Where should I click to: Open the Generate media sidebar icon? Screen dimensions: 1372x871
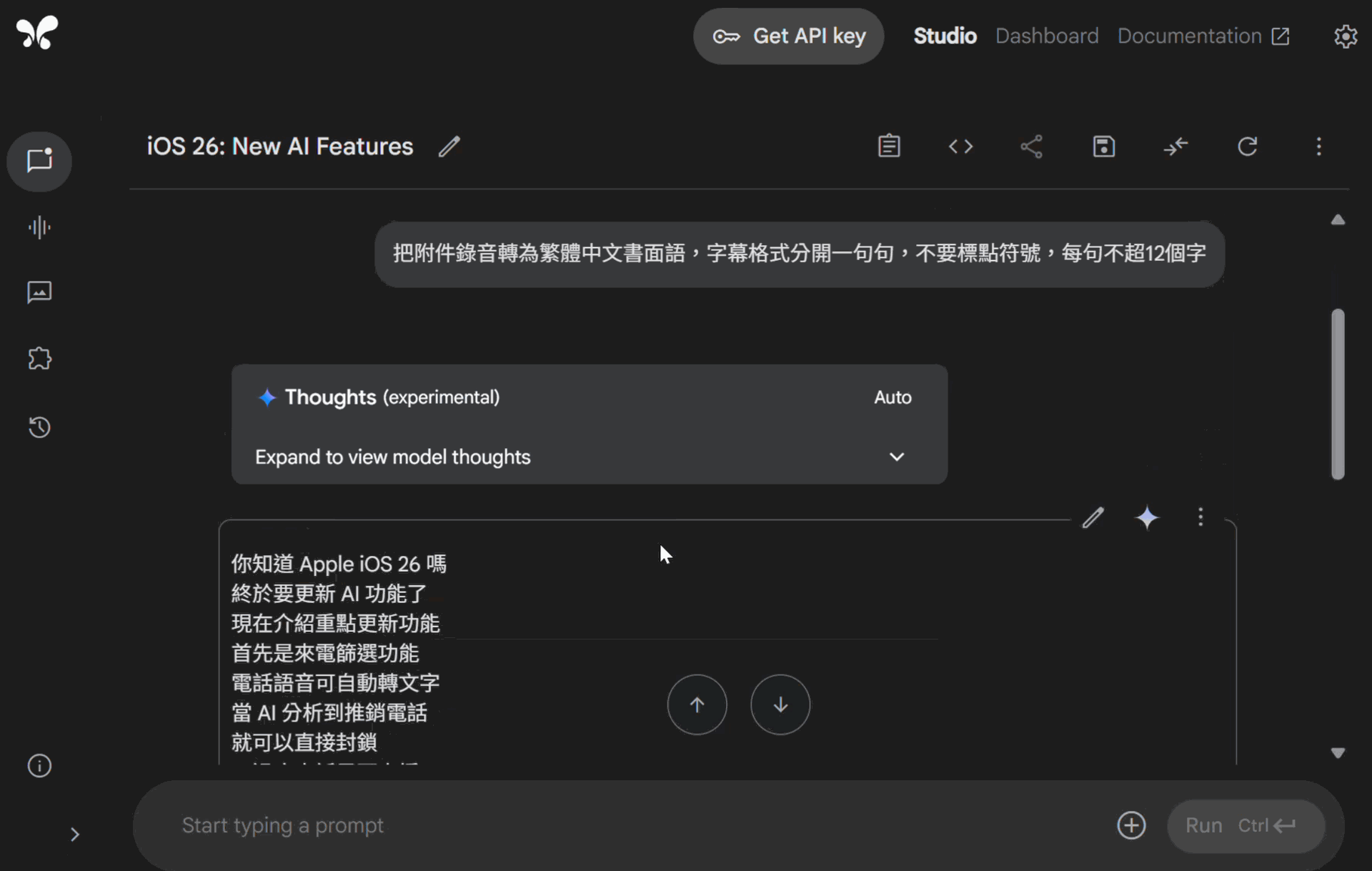pyautogui.click(x=39, y=292)
